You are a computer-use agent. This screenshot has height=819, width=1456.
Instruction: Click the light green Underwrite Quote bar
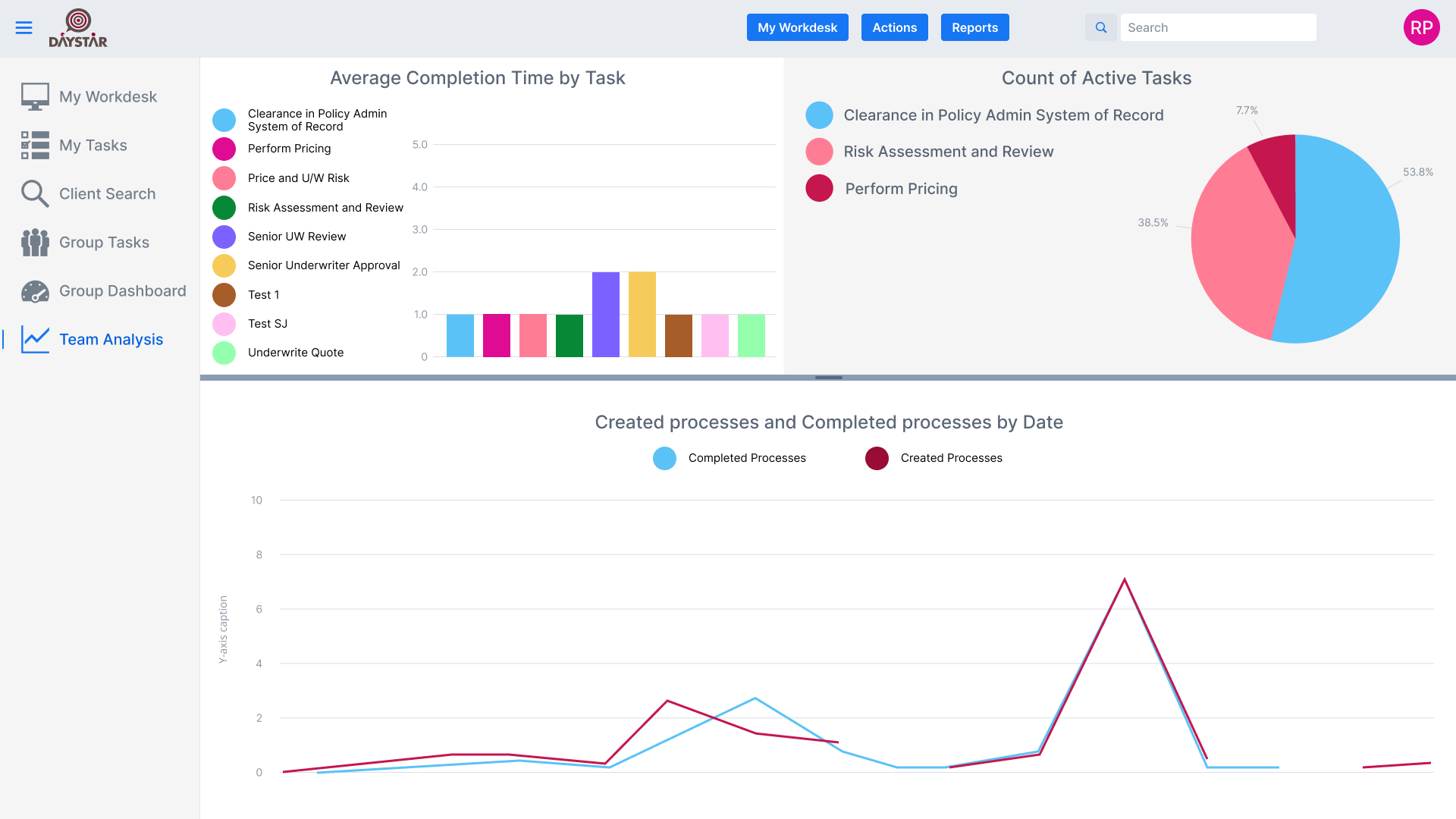click(752, 335)
